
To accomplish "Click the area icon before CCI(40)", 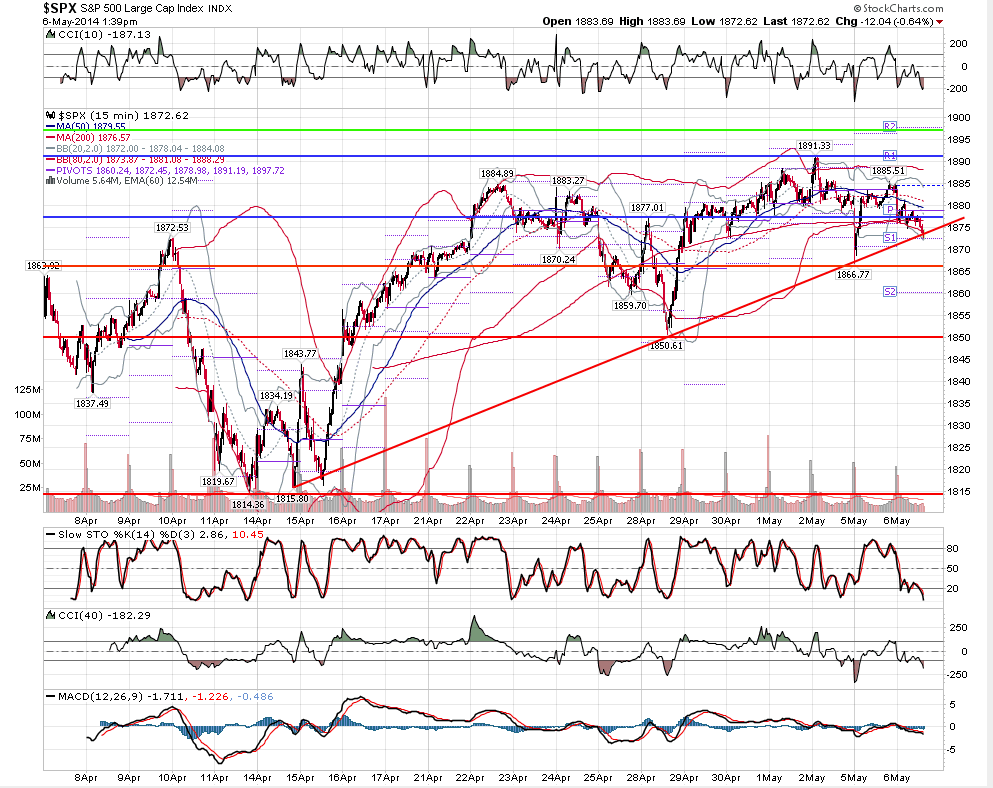I will click(50, 616).
